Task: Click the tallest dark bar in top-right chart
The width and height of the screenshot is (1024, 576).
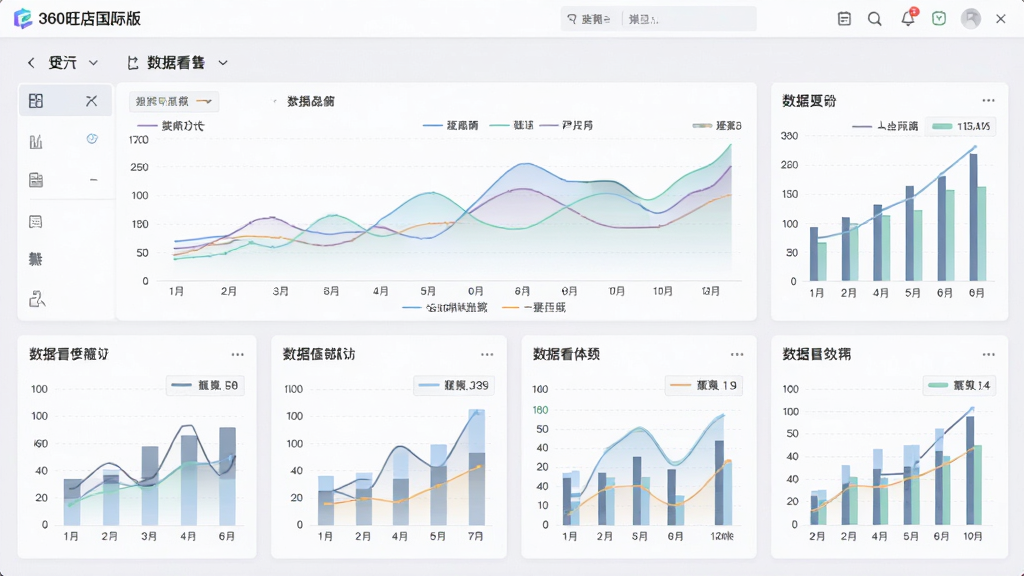Action: point(973,217)
